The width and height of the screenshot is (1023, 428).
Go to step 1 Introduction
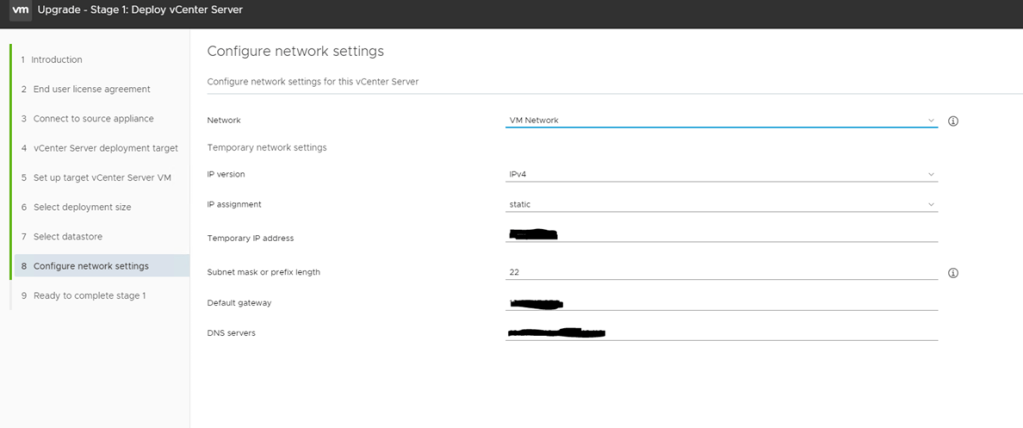[x=57, y=60]
